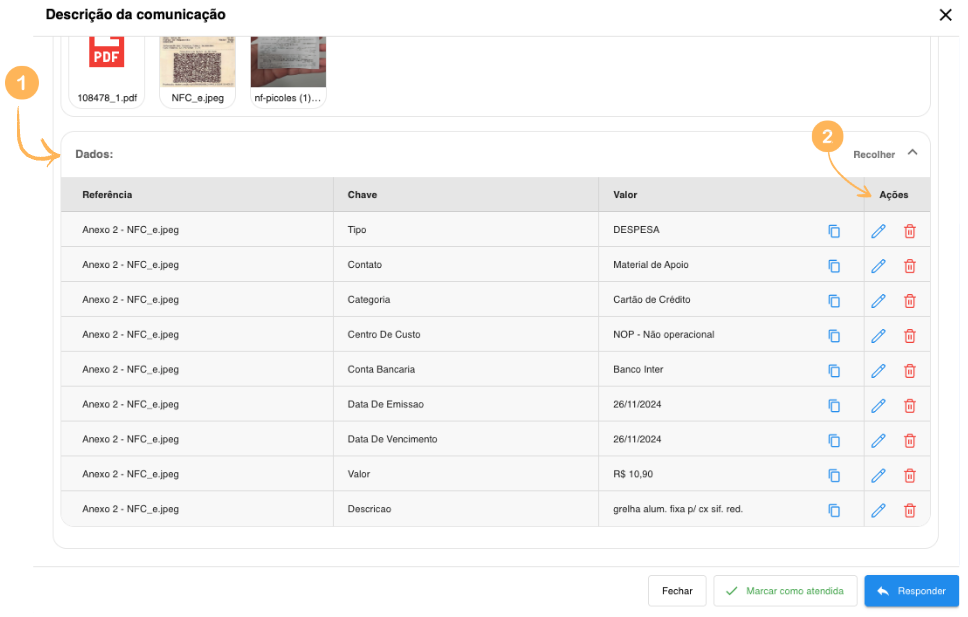Collapse the Dados section with chevron
This screenshot has width=968, height=617.
(912, 153)
